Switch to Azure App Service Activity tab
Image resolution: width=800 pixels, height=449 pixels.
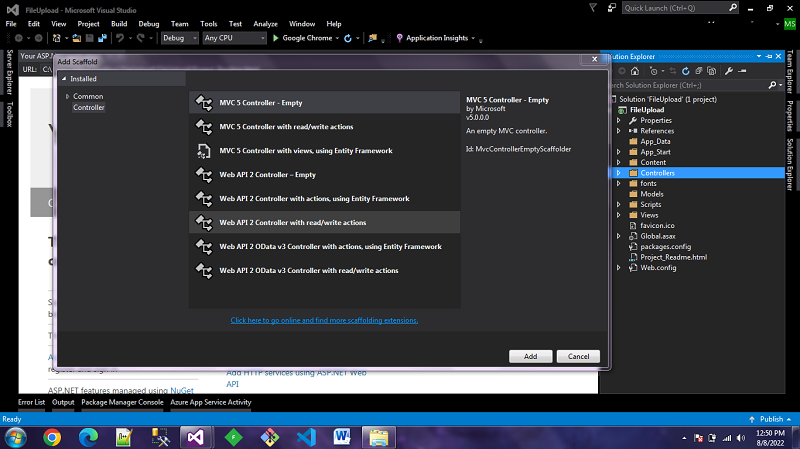[x=211, y=402]
